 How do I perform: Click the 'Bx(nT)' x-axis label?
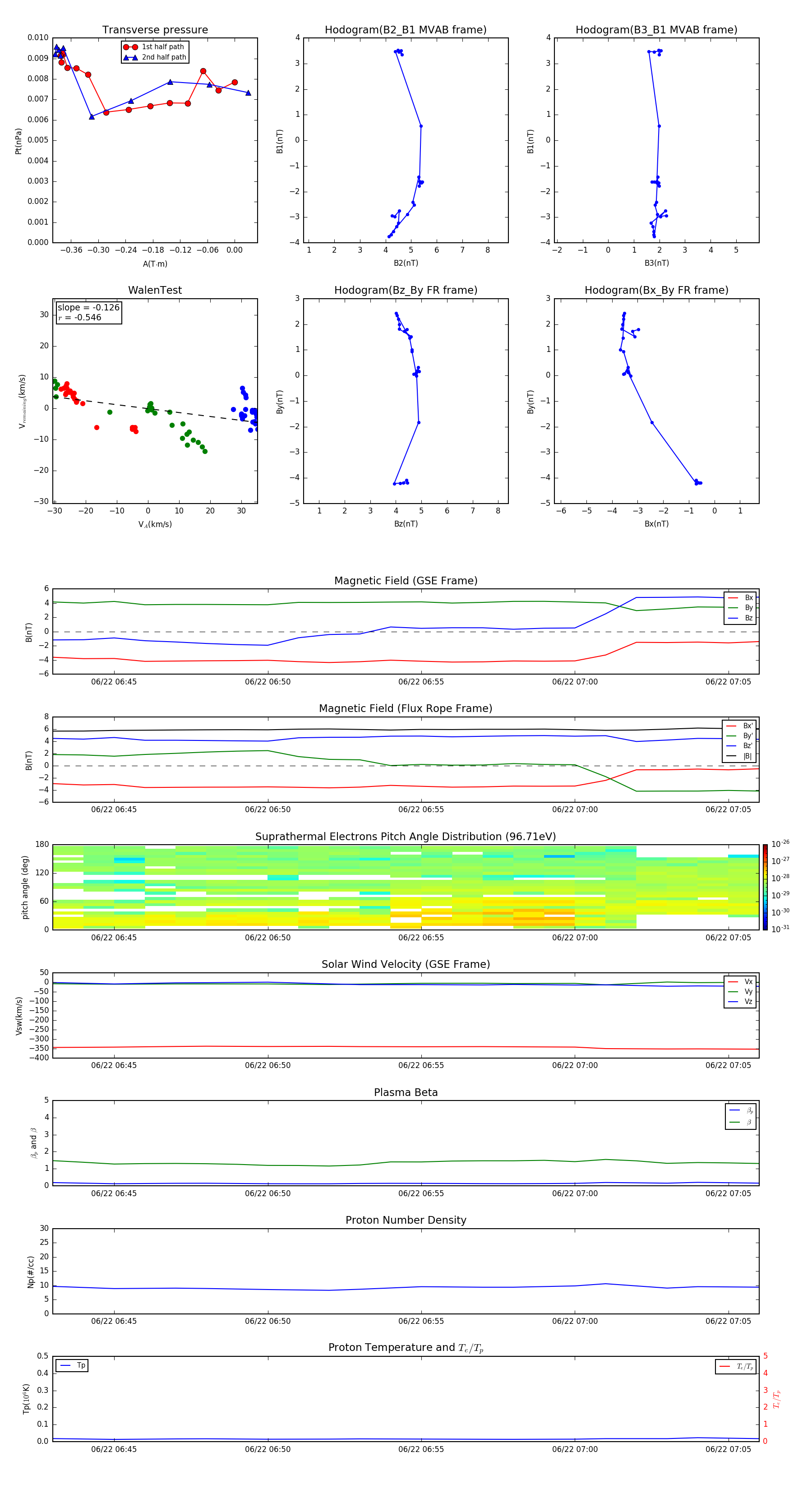pos(656,524)
